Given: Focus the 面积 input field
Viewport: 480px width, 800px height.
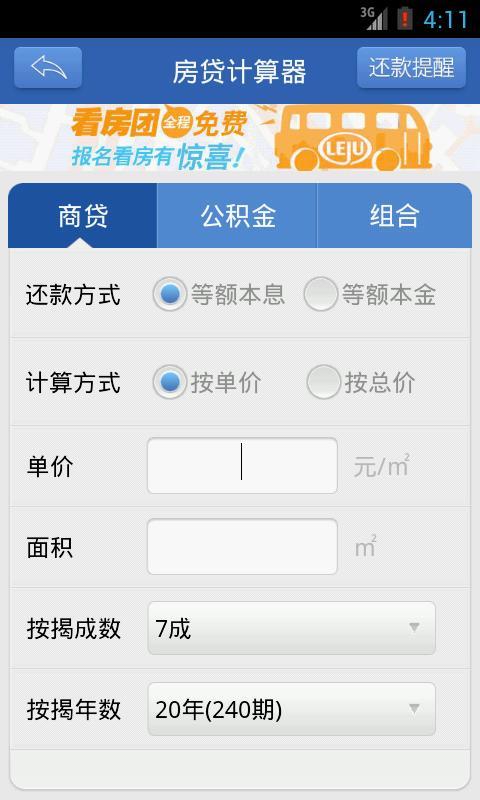Looking at the screenshot, I should click(242, 546).
